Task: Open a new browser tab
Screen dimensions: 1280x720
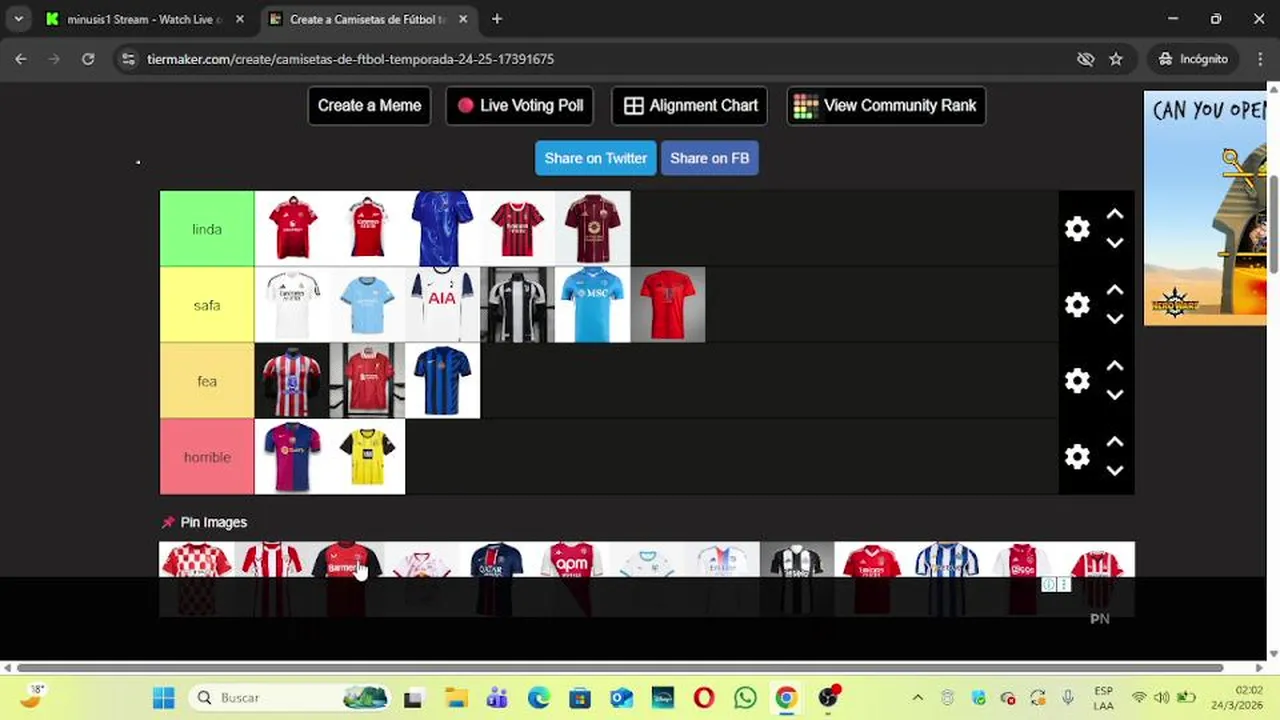Action: coord(497,19)
